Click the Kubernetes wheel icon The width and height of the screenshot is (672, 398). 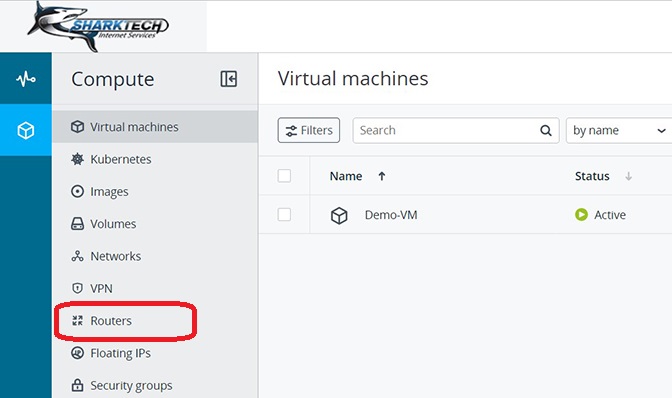click(x=77, y=159)
